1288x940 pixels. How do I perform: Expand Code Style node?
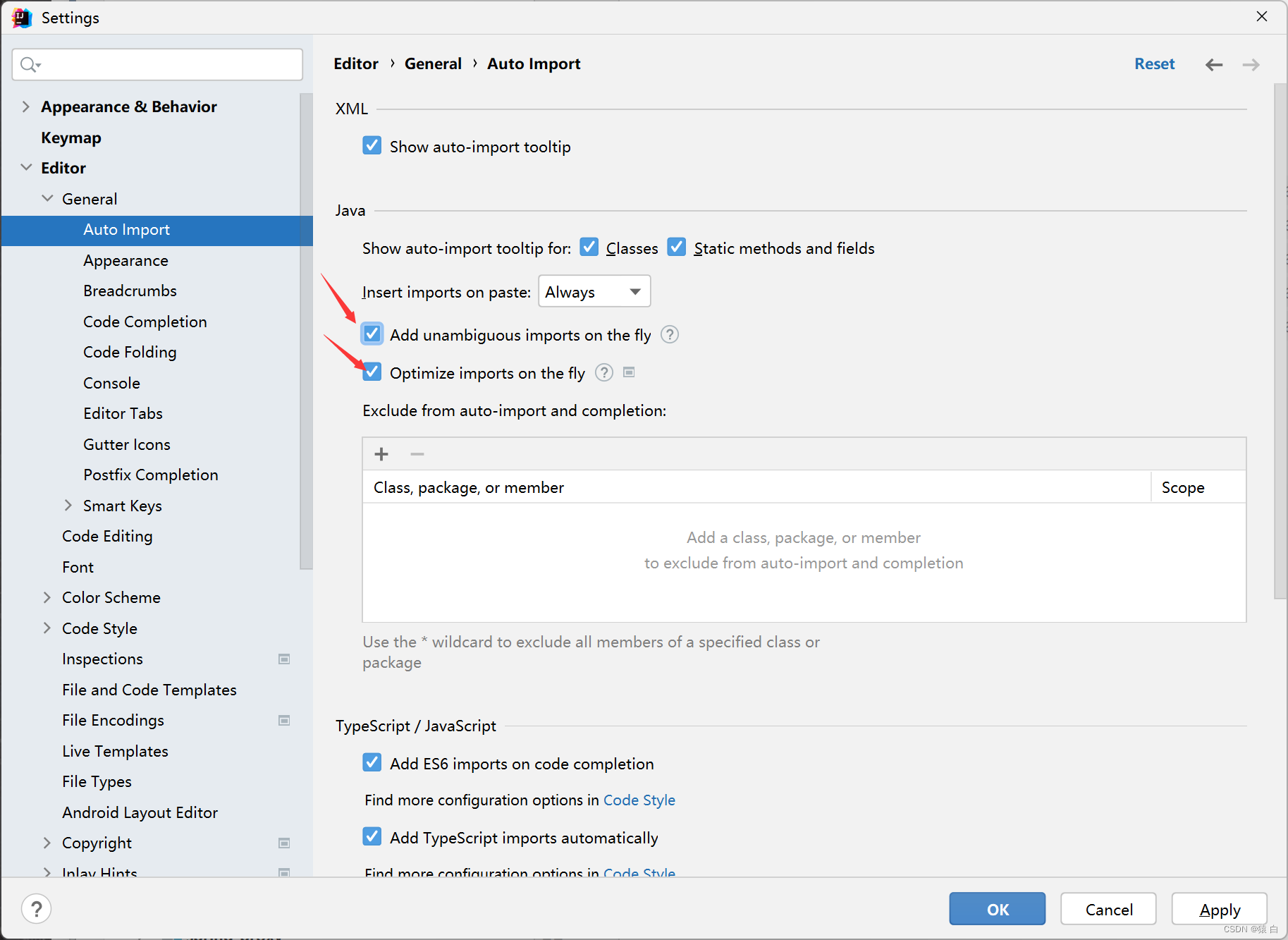click(47, 628)
